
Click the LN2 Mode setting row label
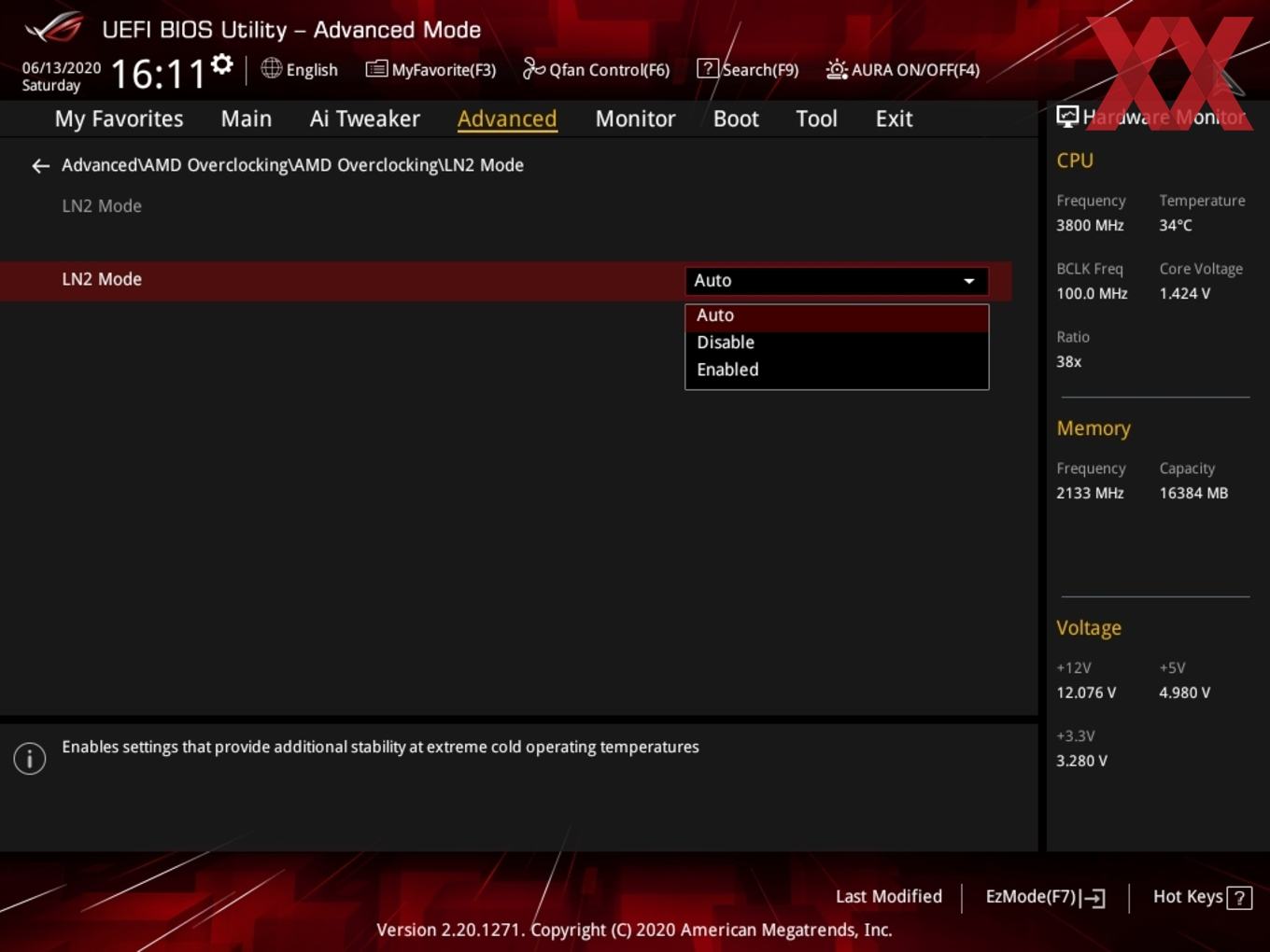102,279
